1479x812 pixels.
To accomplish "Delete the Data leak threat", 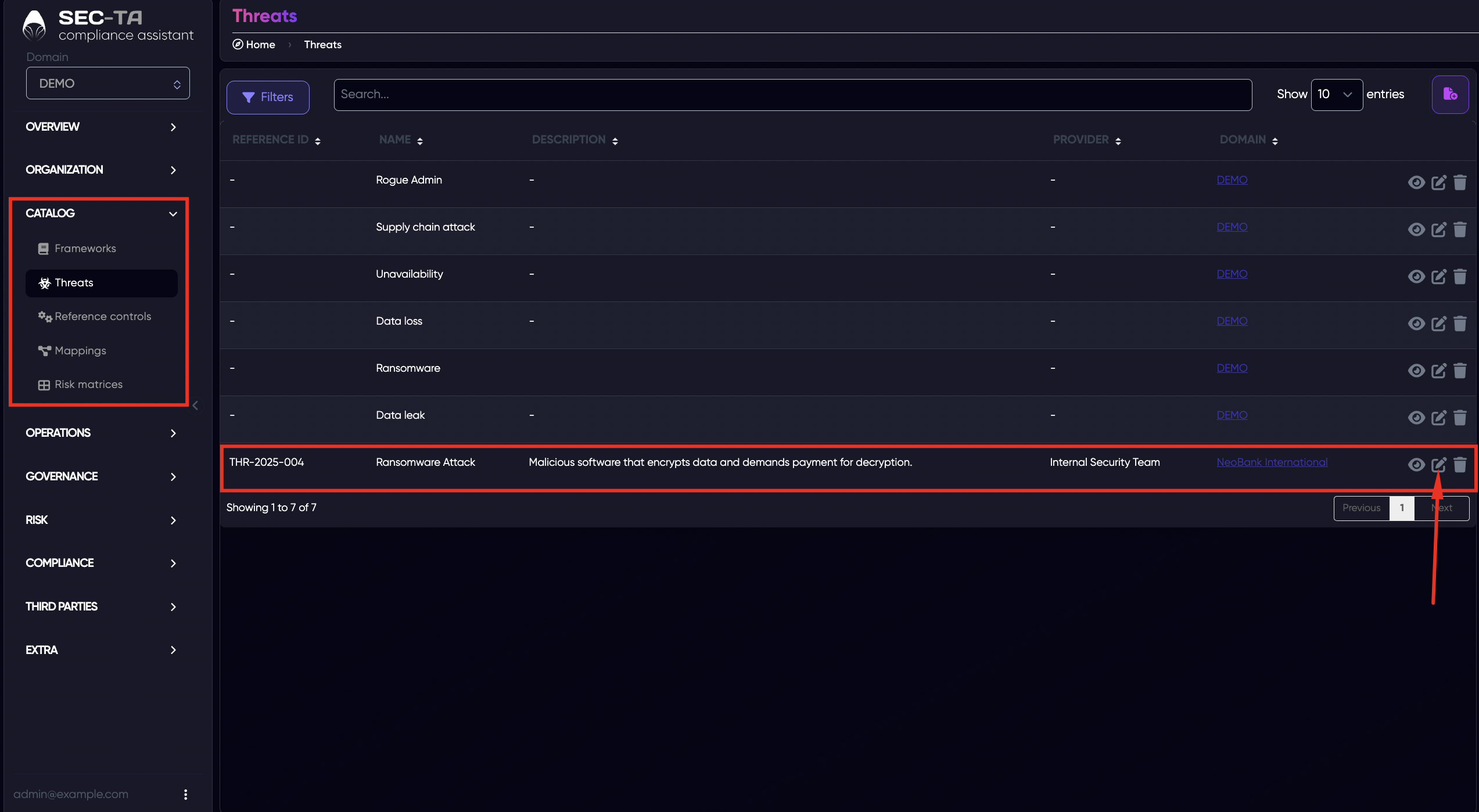I will (x=1460, y=418).
